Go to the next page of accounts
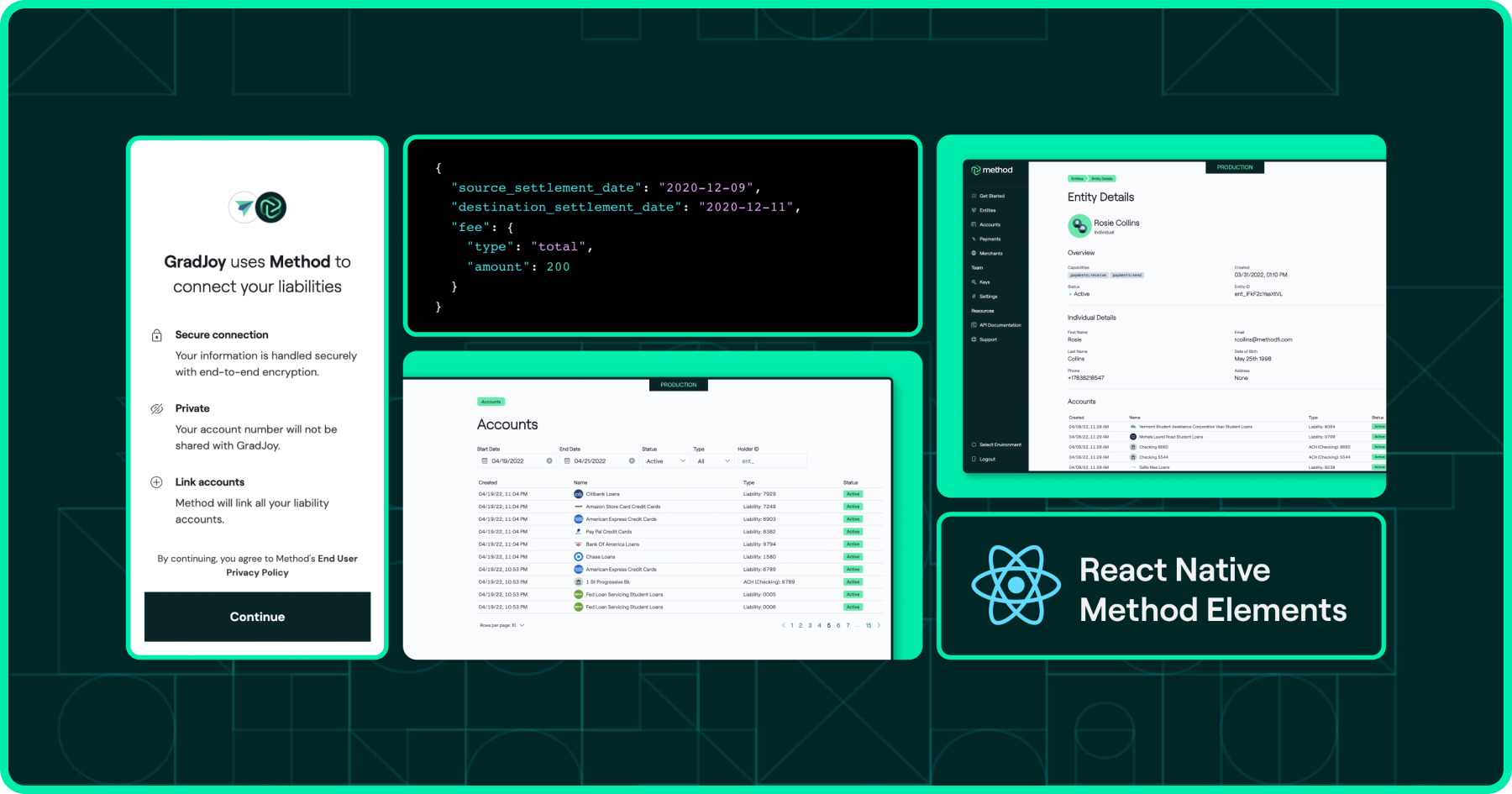Screen dimensions: 1512x794 coord(879,626)
